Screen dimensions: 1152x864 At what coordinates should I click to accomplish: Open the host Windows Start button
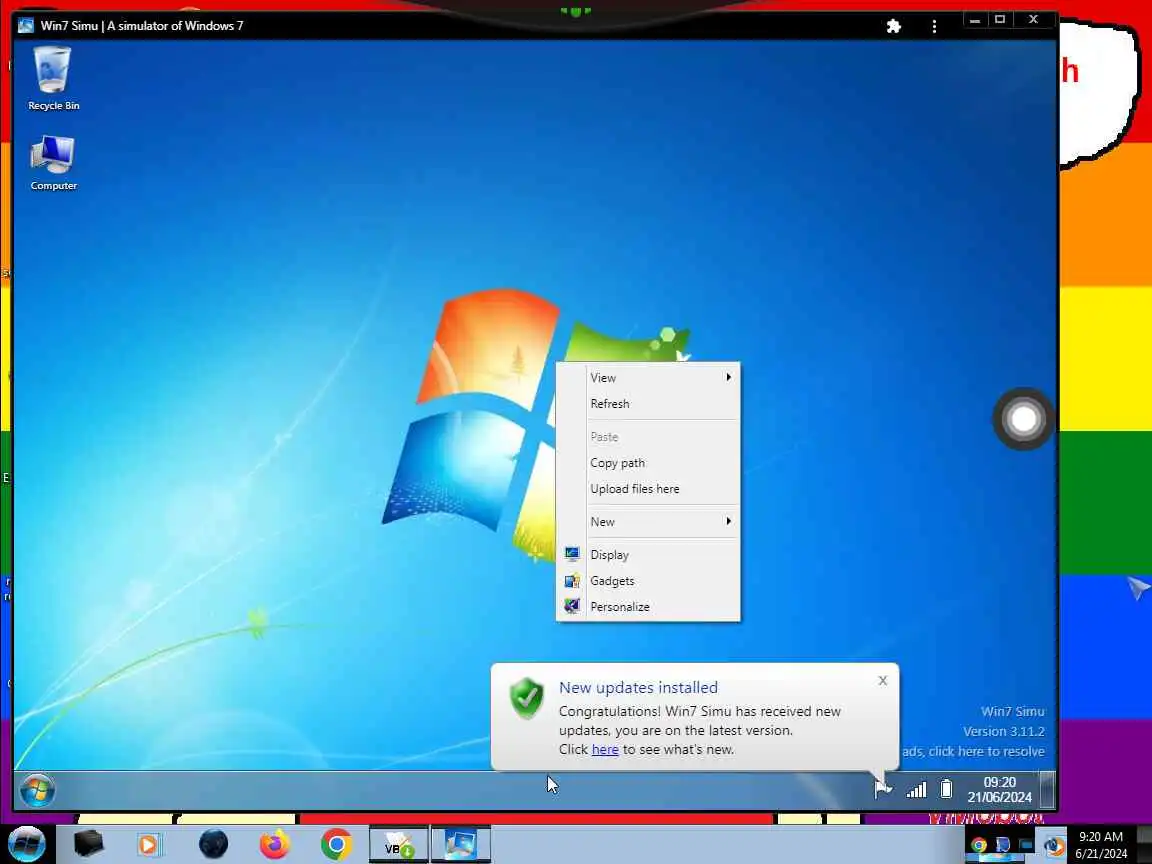[x=26, y=844]
